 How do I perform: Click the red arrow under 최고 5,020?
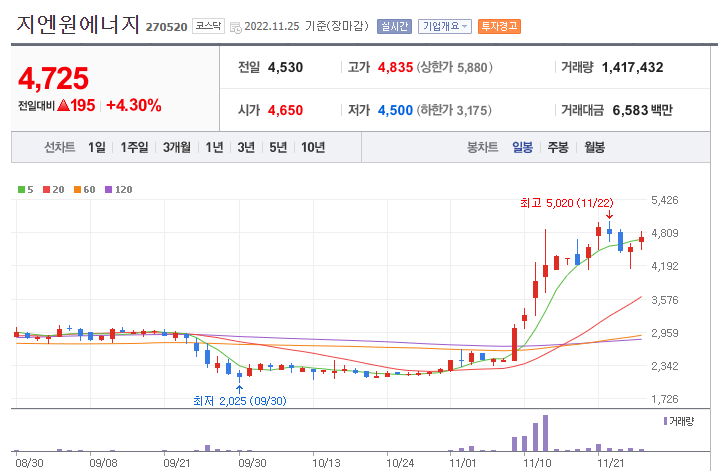pyautogui.click(x=609, y=214)
